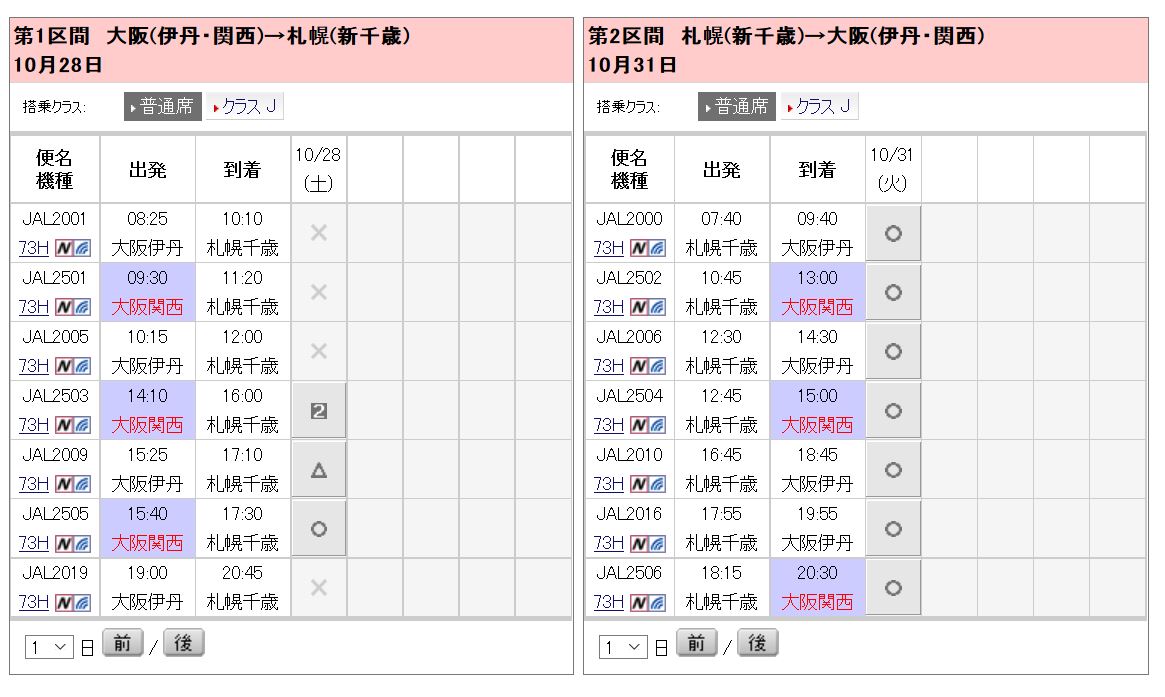Image resolution: width=1165 pixels, height=697 pixels.
Task: Pick the circle availability button for JAL2506
Action: [x=893, y=588]
